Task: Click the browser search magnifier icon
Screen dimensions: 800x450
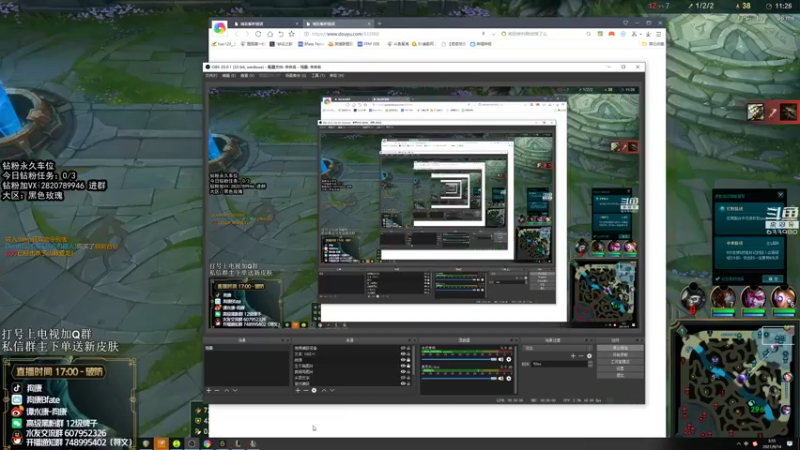Action: click(x=588, y=34)
